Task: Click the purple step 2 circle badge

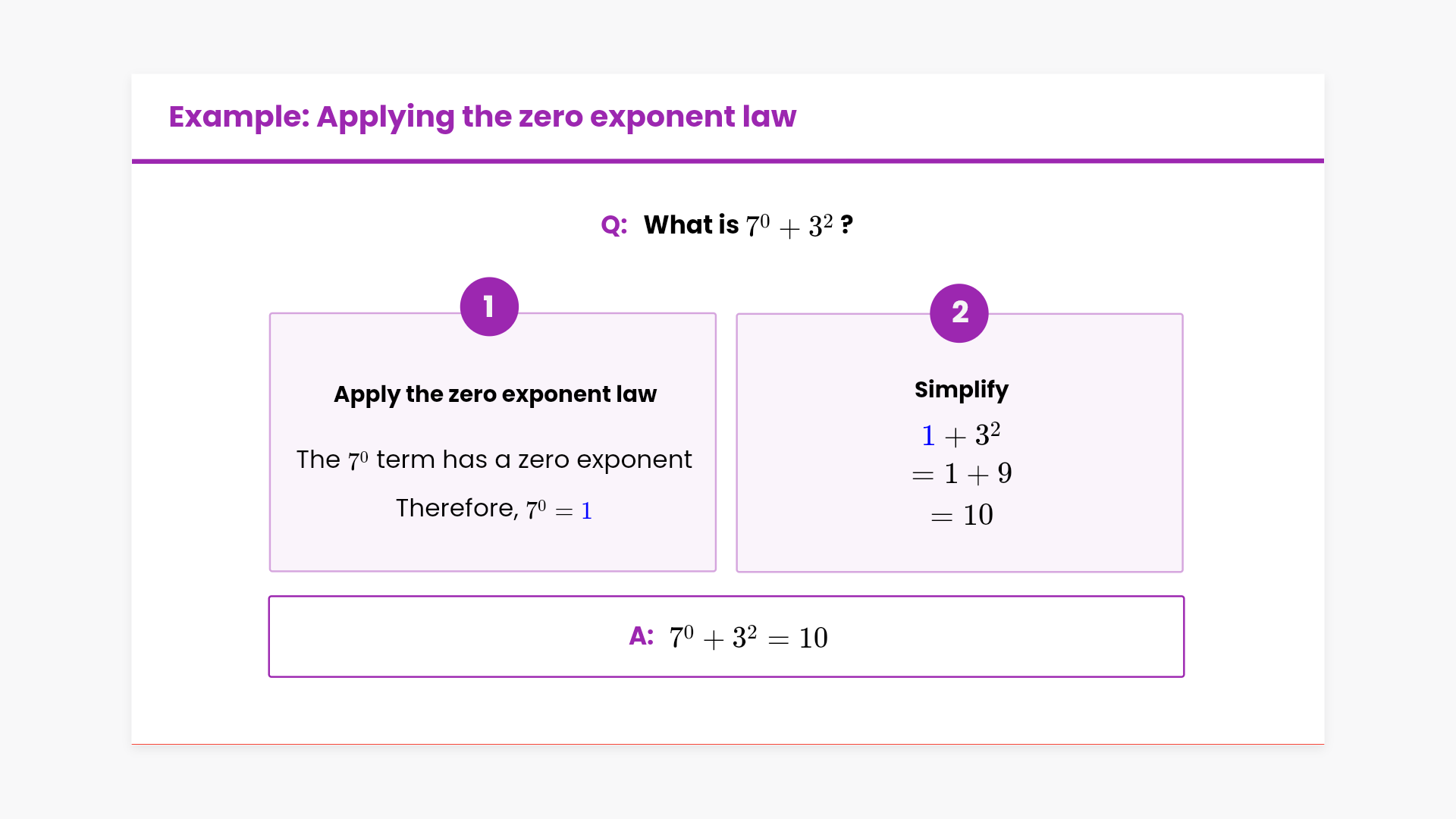Action: coord(959,313)
